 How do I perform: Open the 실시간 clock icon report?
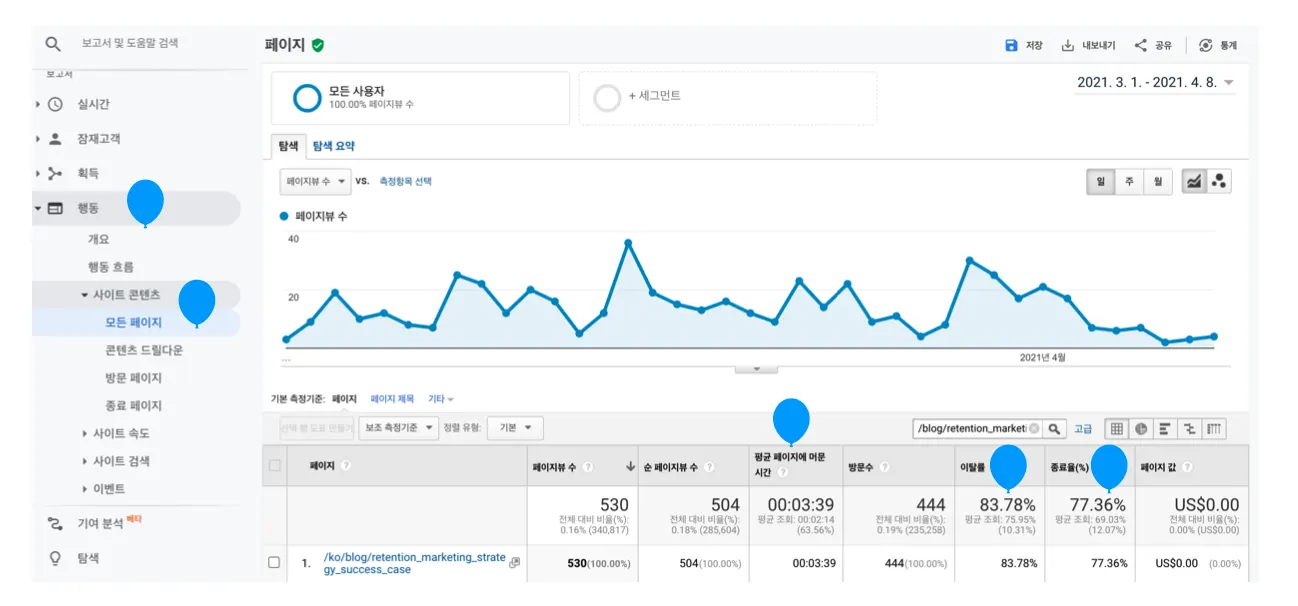[x=55, y=104]
